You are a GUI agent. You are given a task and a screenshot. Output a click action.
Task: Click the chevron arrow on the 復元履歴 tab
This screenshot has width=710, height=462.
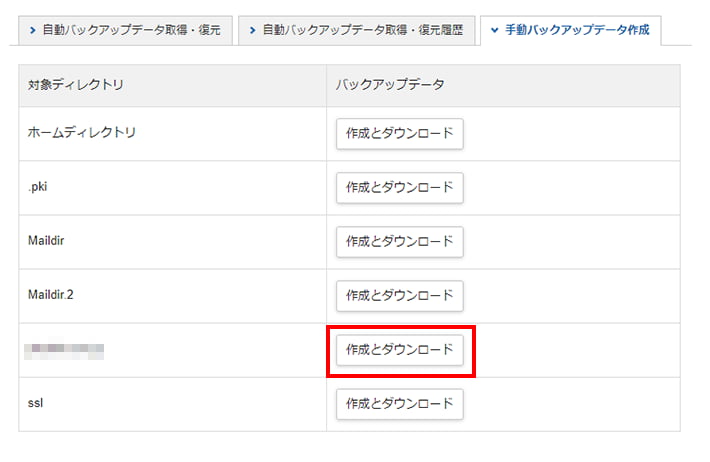pos(253,31)
